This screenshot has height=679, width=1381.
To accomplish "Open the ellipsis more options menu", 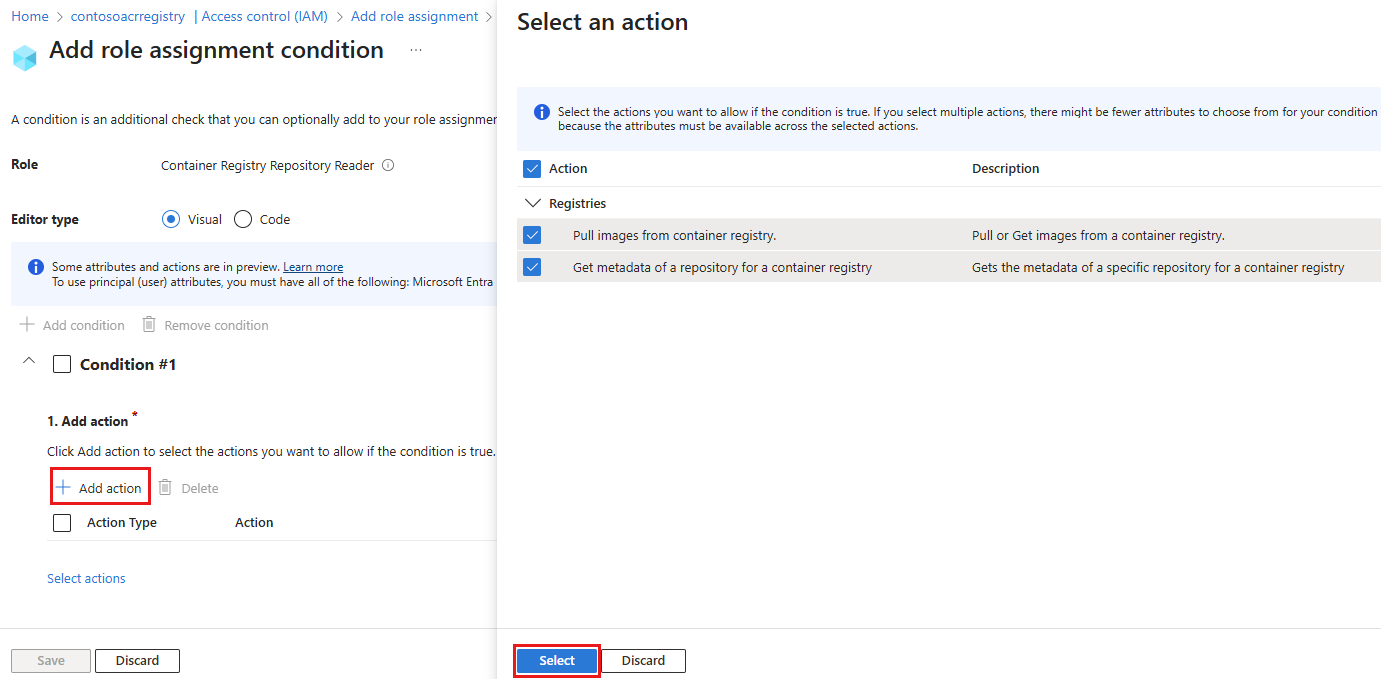I will (x=416, y=51).
